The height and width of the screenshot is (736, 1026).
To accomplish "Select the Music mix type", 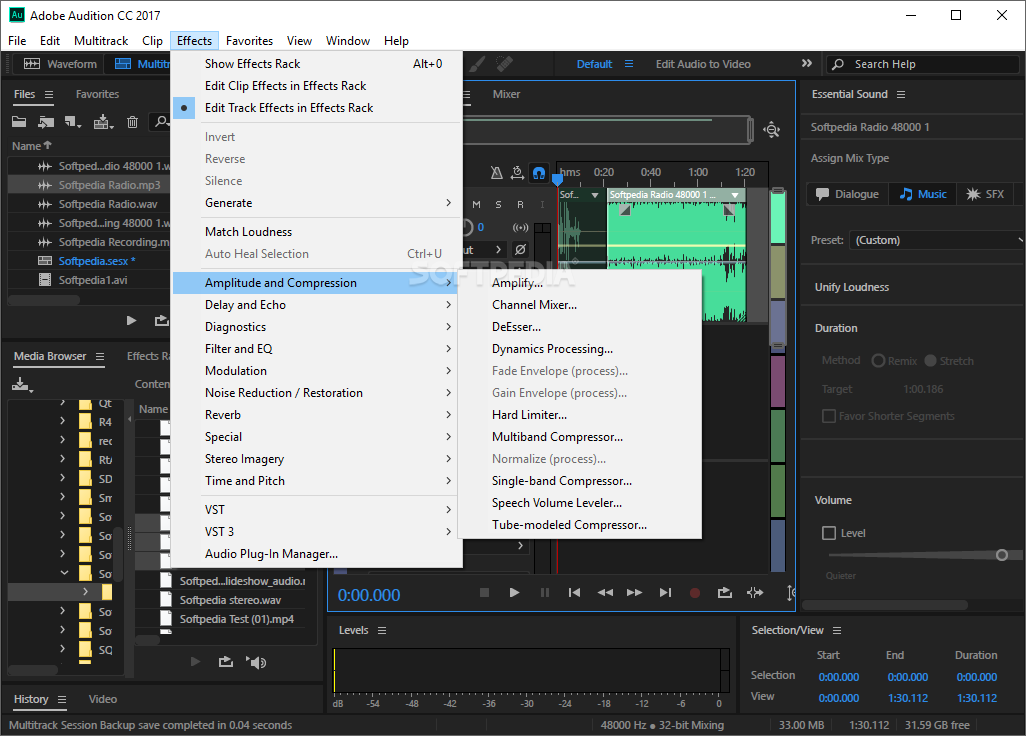I will 923,194.
